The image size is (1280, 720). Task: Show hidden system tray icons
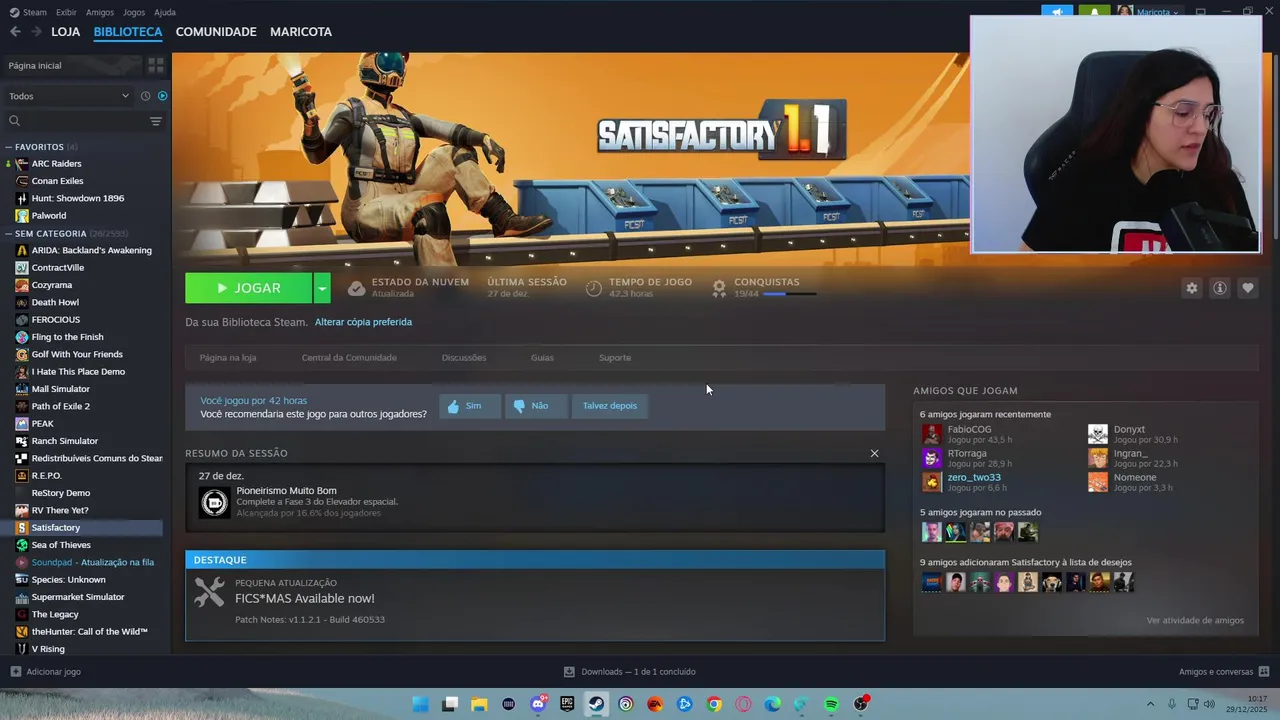click(x=1150, y=704)
